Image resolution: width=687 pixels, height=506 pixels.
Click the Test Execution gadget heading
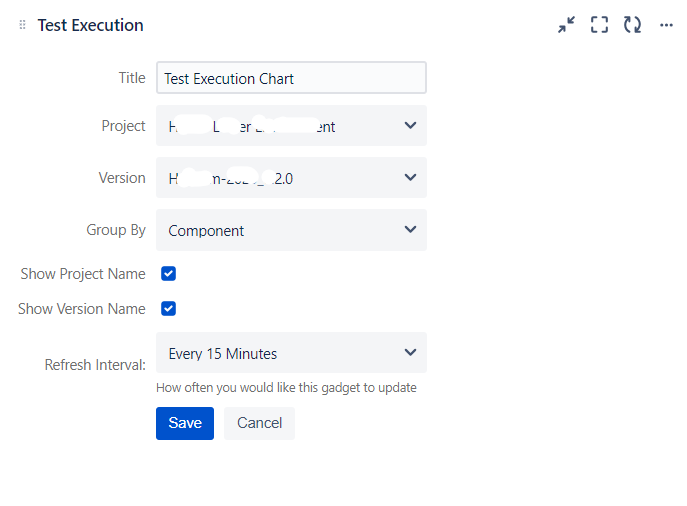click(x=91, y=25)
